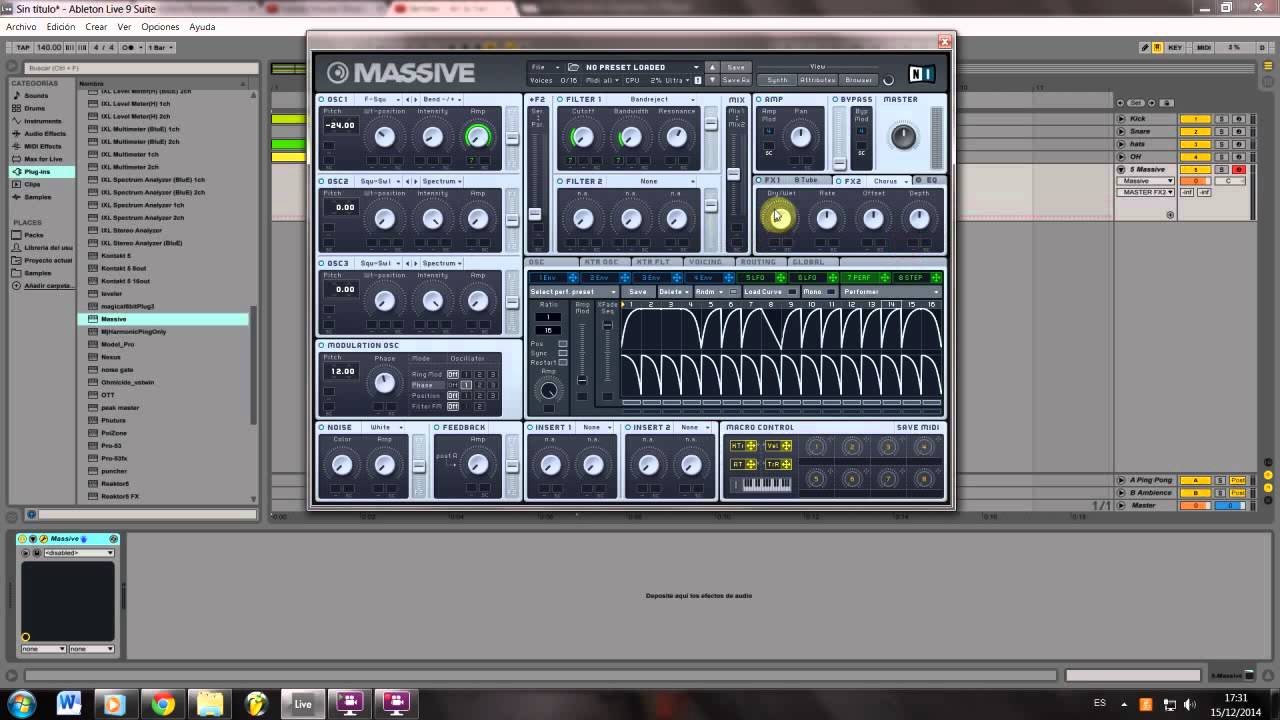The width and height of the screenshot is (1280, 720).
Task: Click the Chorus Dry/Wet knob
Action: (779, 218)
